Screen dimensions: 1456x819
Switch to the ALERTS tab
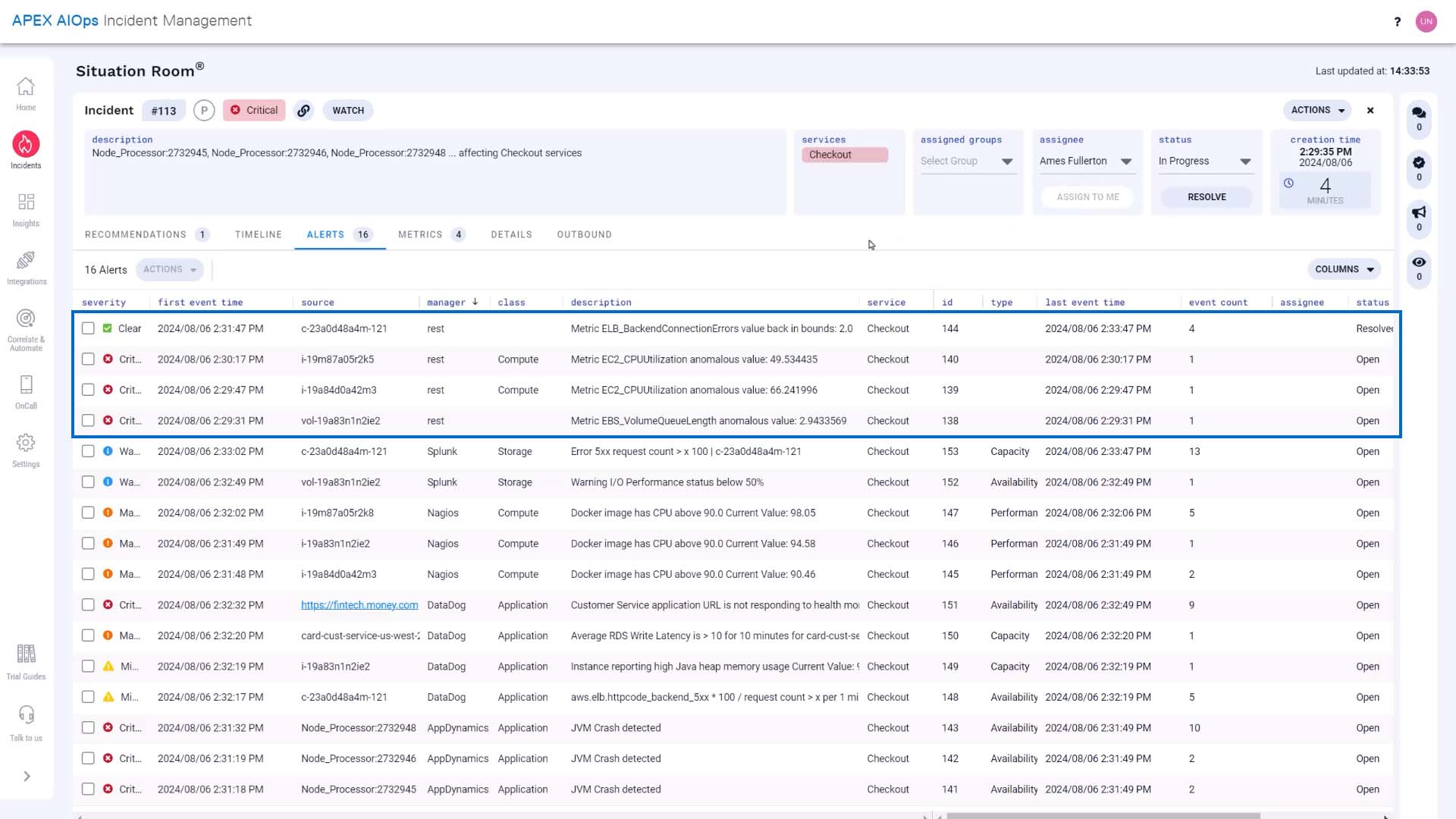click(x=339, y=234)
